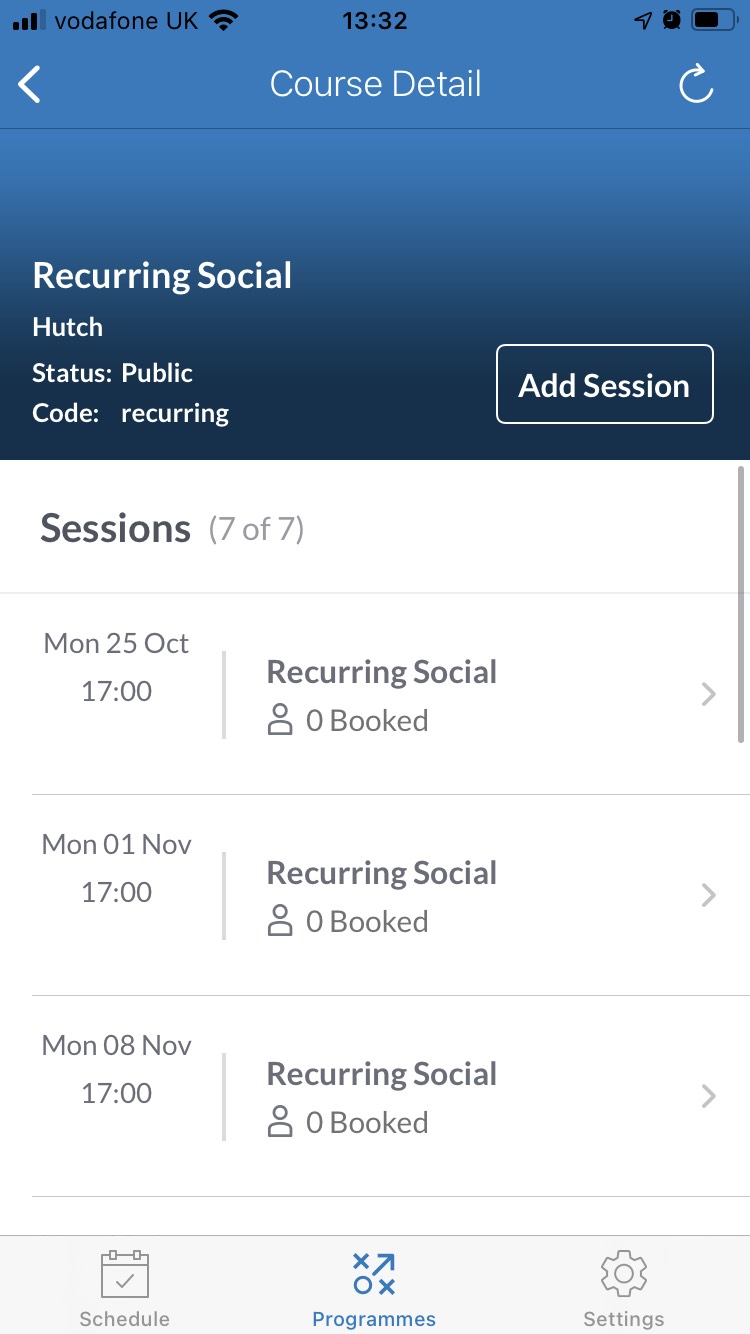750x1334 pixels.
Task: Tap the back arrow icon
Action: pos(31,84)
